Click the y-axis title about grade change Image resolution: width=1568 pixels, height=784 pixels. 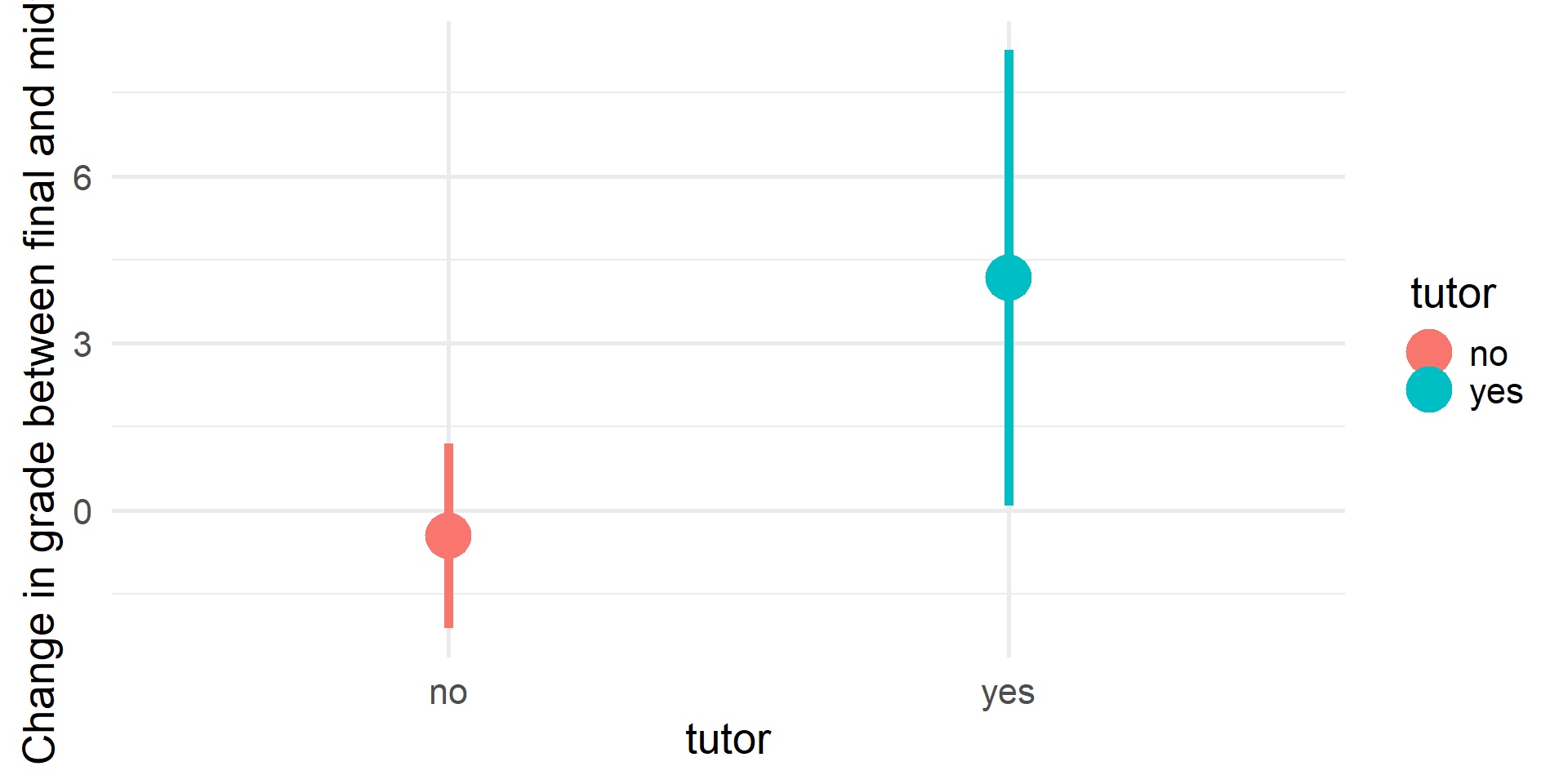[39, 384]
